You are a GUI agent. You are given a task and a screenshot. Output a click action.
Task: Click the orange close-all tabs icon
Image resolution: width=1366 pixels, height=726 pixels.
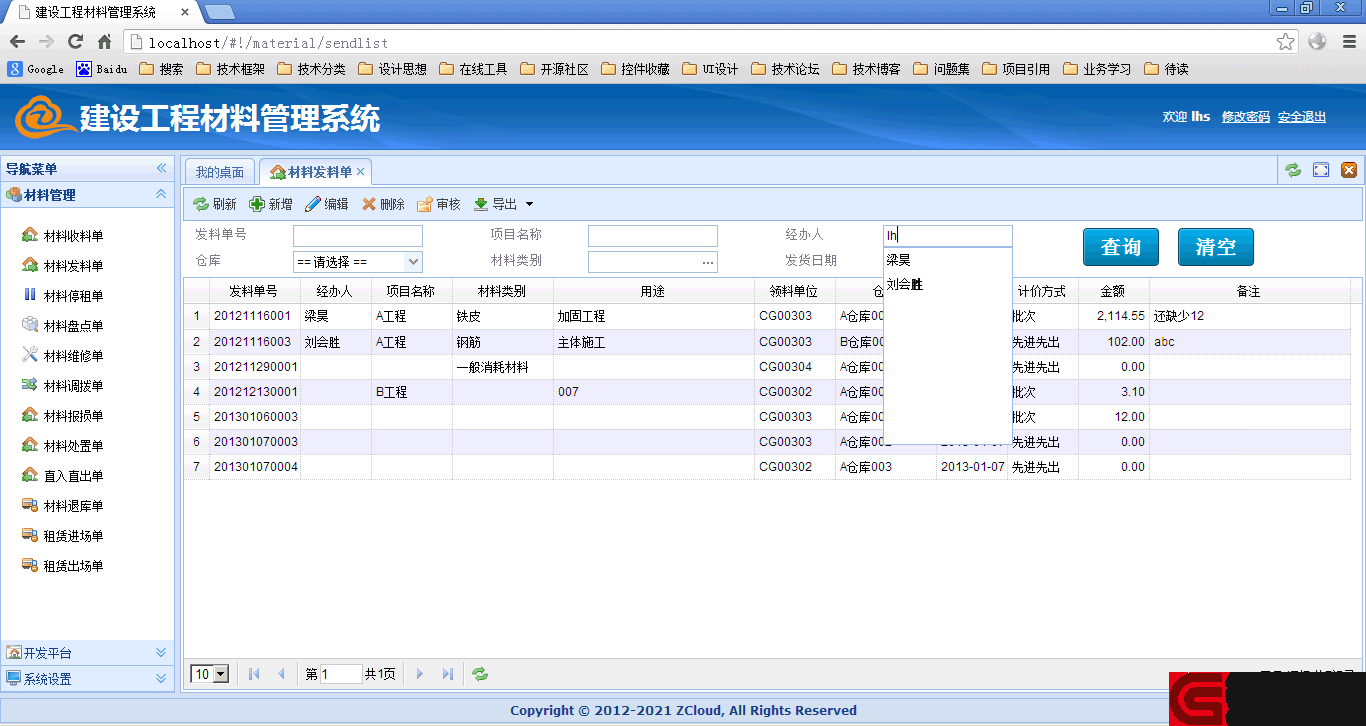[1349, 170]
